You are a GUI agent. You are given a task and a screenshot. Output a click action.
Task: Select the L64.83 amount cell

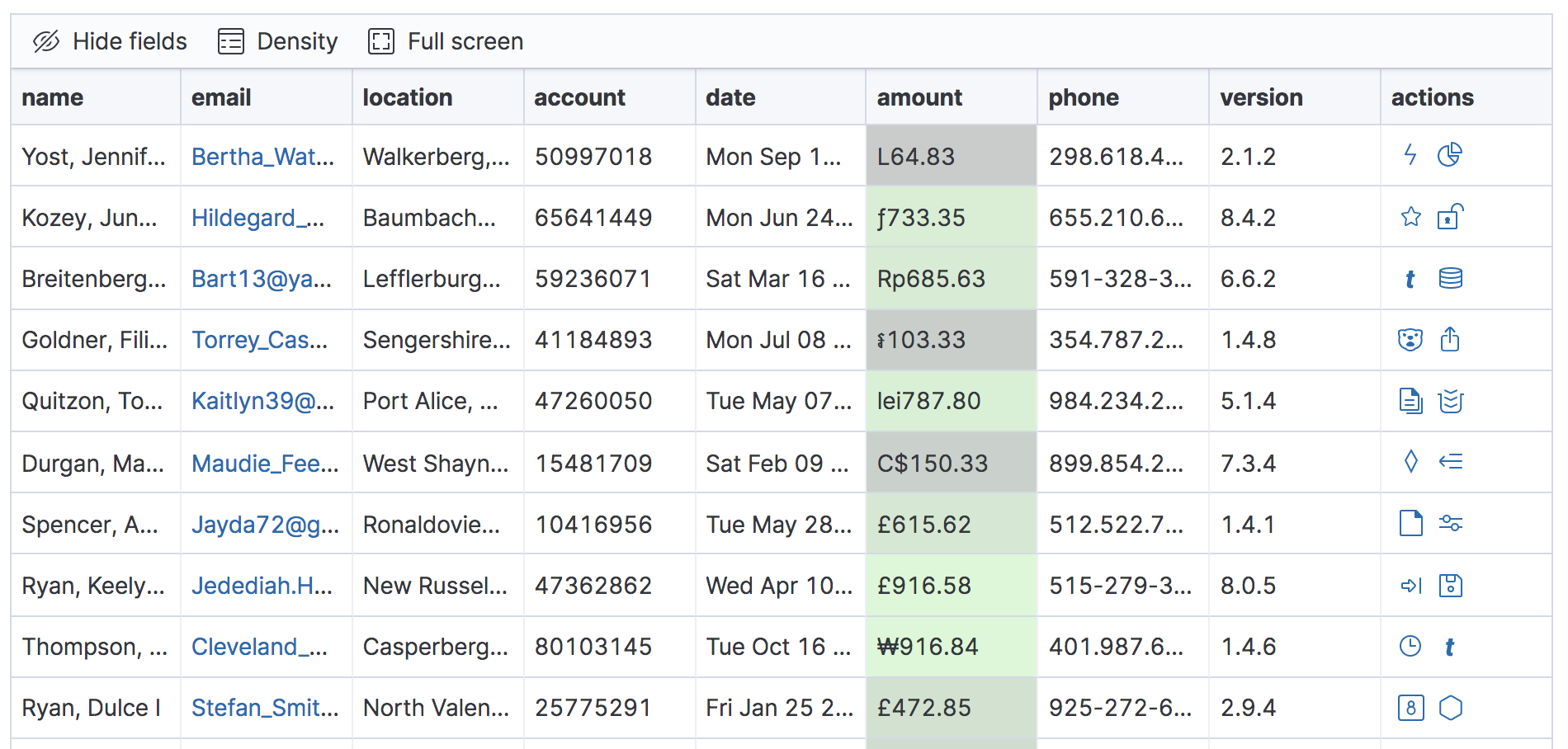pyautogui.click(x=952, y=156)
